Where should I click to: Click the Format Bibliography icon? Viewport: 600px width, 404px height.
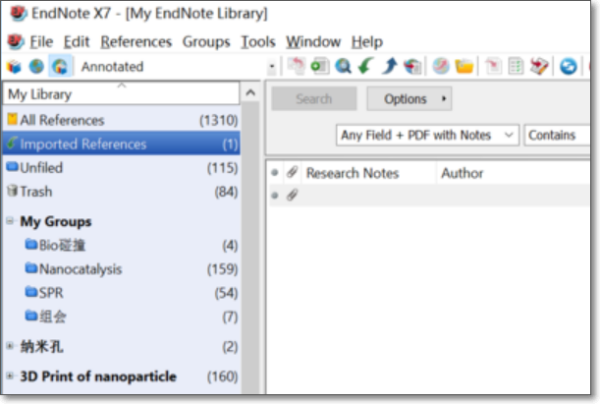516,67
